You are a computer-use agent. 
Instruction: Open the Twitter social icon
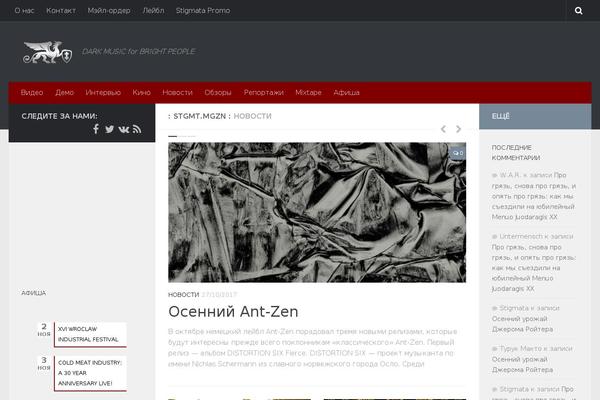click(x=109, y=129)
